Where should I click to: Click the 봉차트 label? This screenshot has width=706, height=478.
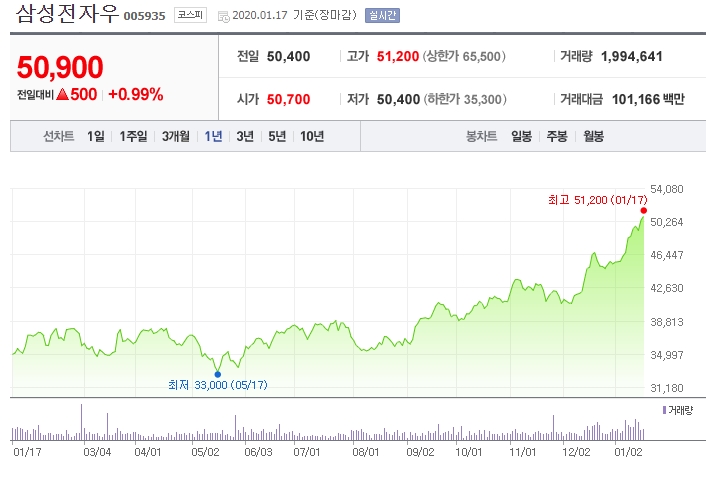coord(481,136)
